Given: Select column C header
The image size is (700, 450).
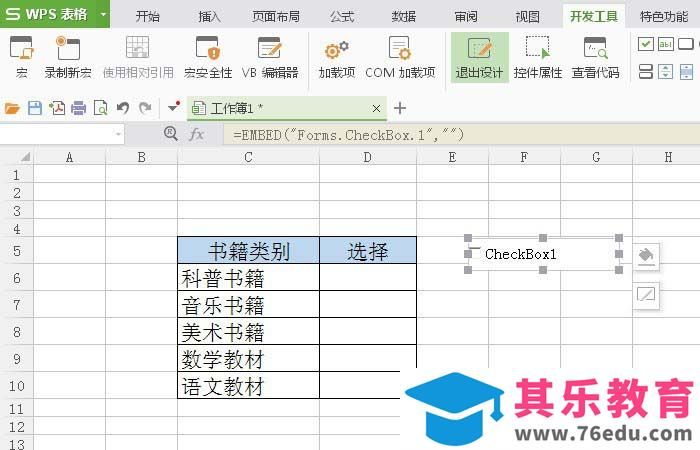Looking at the screenshot, I should (248, 157).
